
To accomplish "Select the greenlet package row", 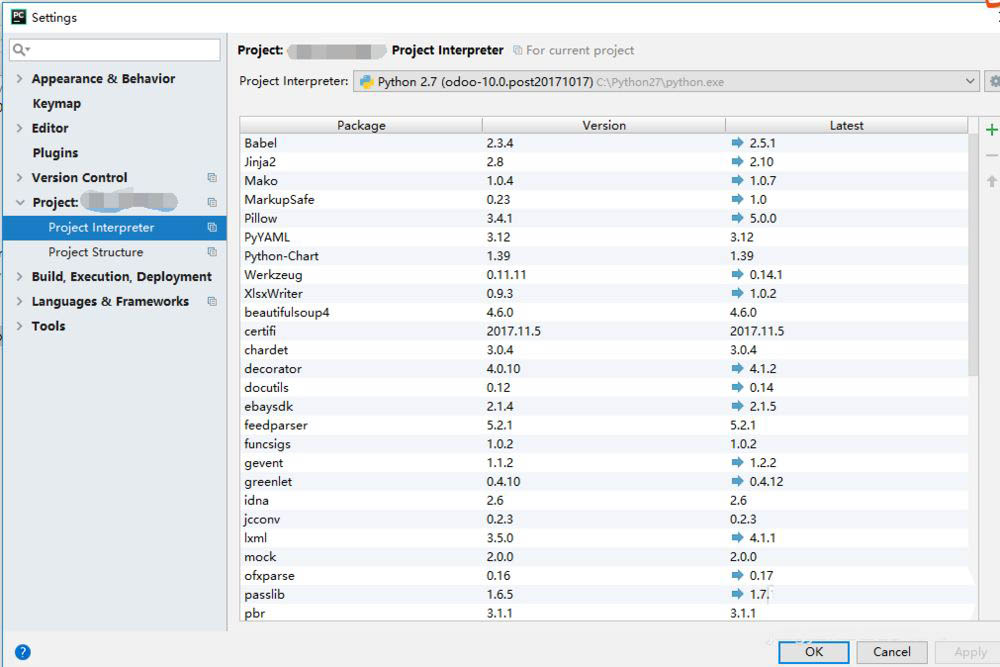I will click(604, 481).
